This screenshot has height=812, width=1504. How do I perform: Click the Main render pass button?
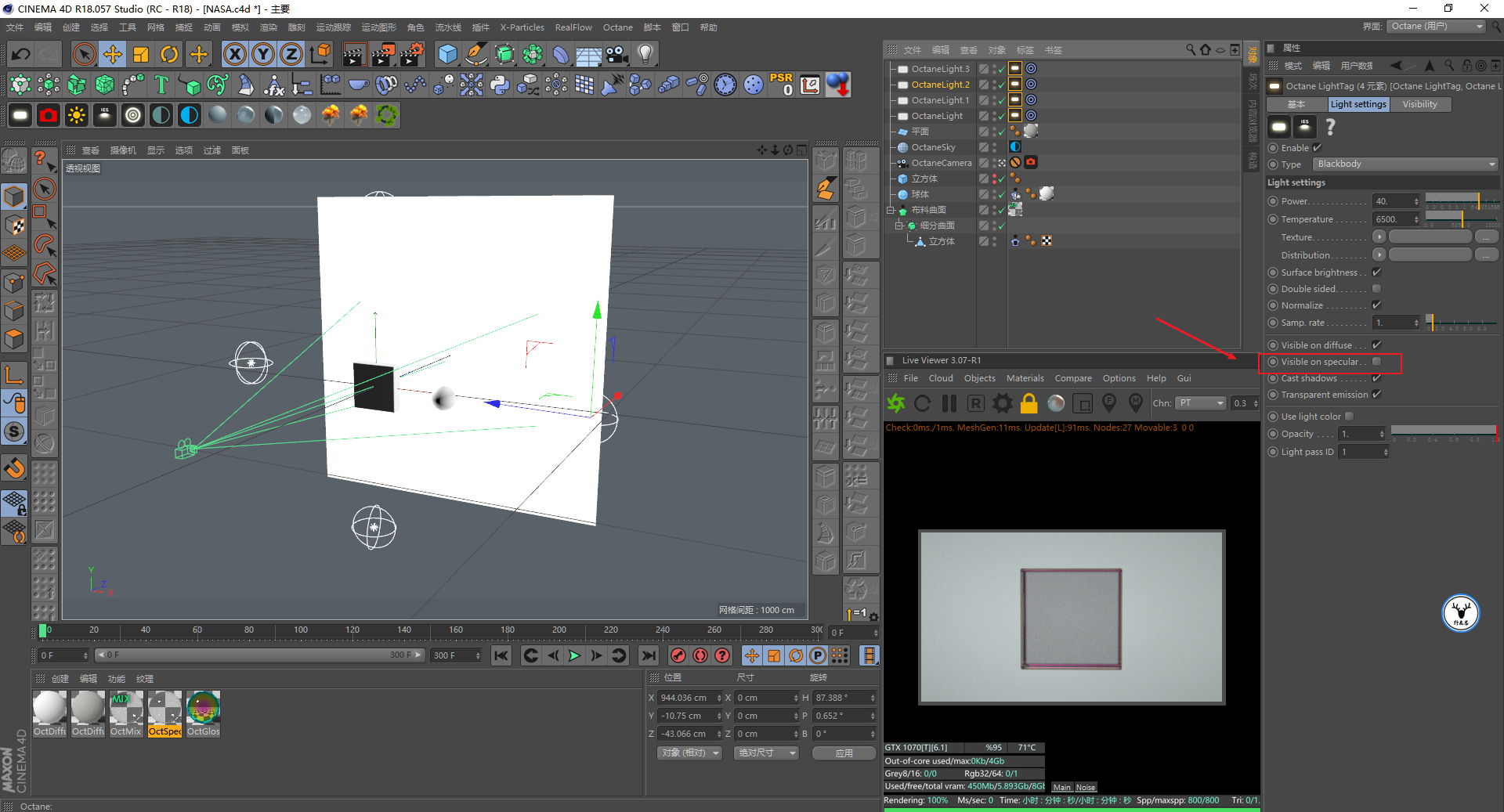(x=1061, y=788)
